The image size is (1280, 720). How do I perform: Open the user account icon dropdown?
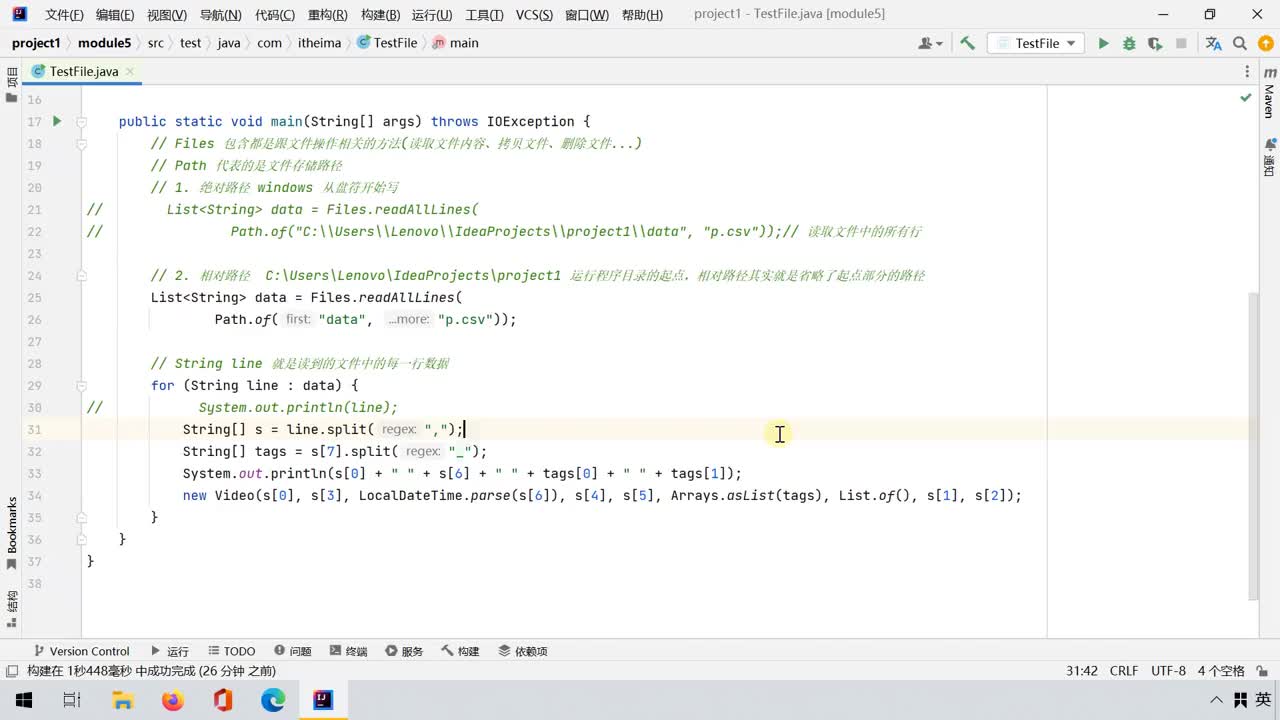(930, 43)
